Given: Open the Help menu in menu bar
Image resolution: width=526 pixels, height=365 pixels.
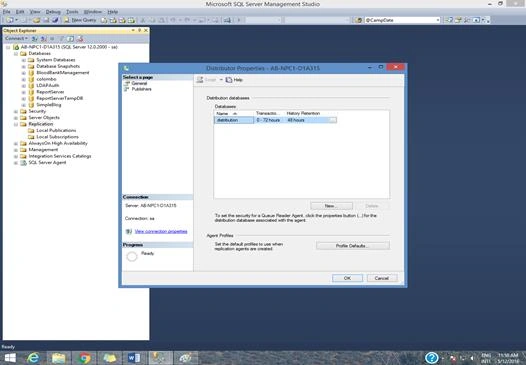Looking at the screenshot, I should 113,12.
